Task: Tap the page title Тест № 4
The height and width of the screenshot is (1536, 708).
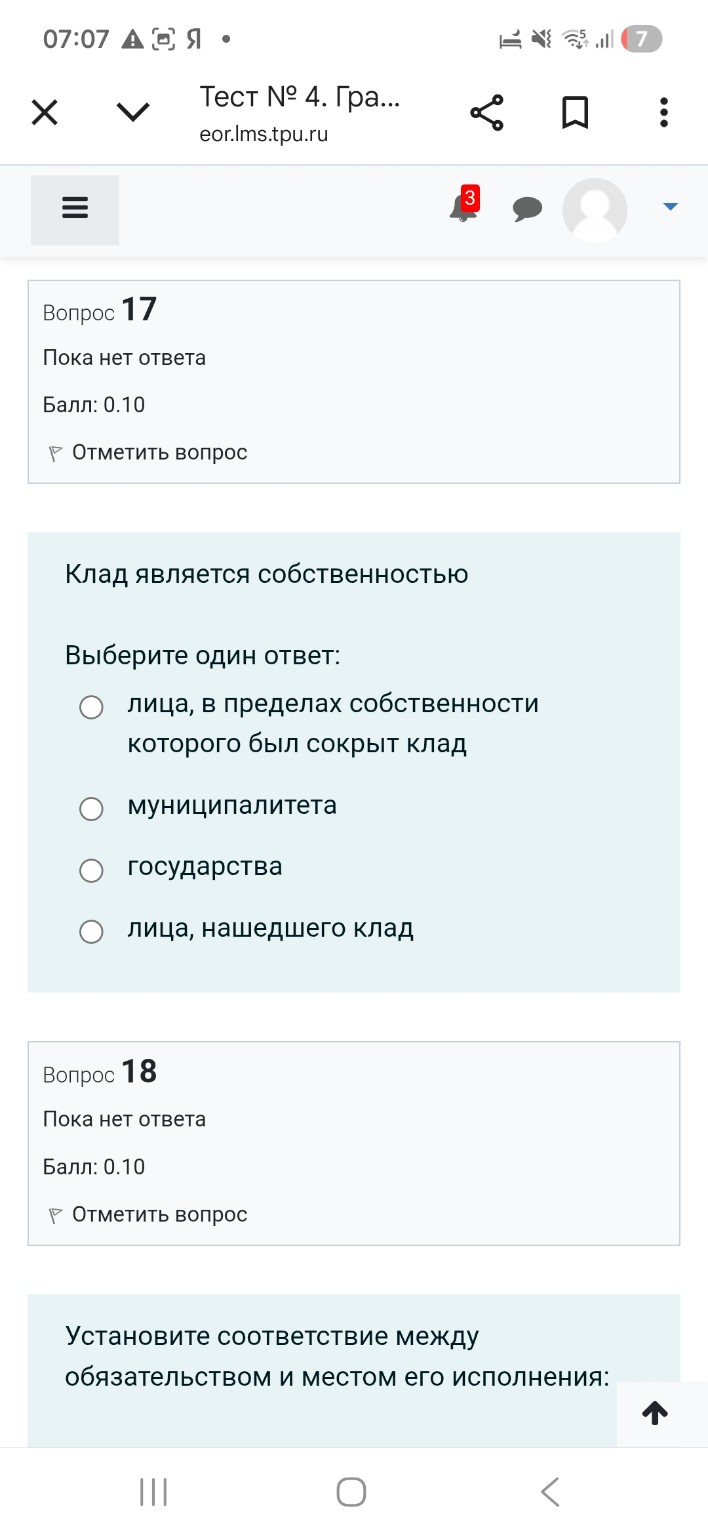Action: 299,97
